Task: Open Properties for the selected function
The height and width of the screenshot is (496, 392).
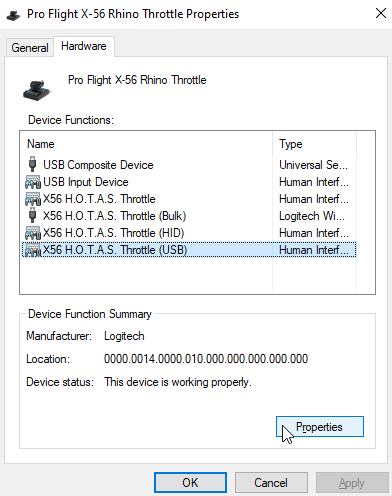Action: (x=320, y=427)
